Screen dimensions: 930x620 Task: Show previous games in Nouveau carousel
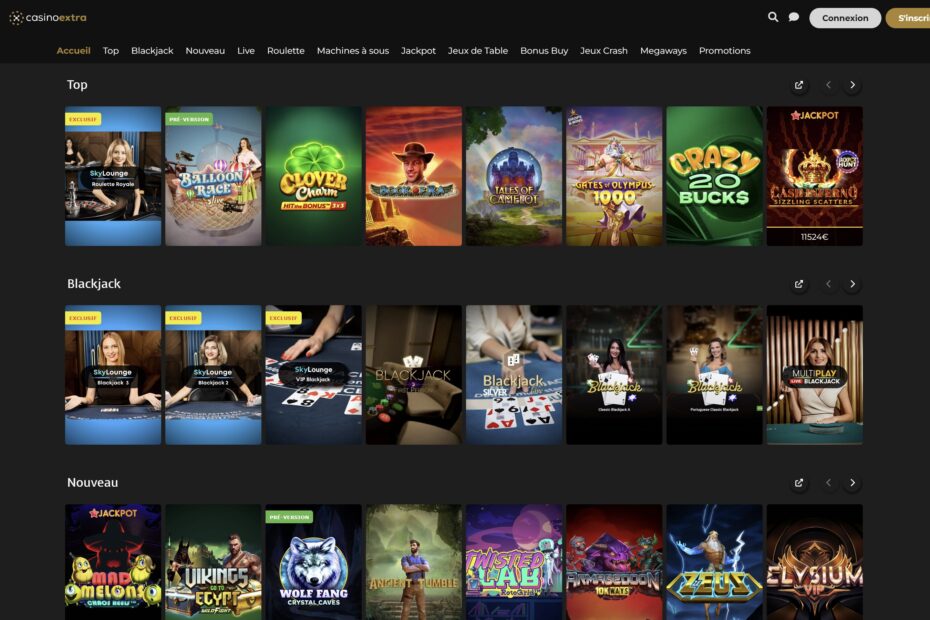click(x=829, y=483)
